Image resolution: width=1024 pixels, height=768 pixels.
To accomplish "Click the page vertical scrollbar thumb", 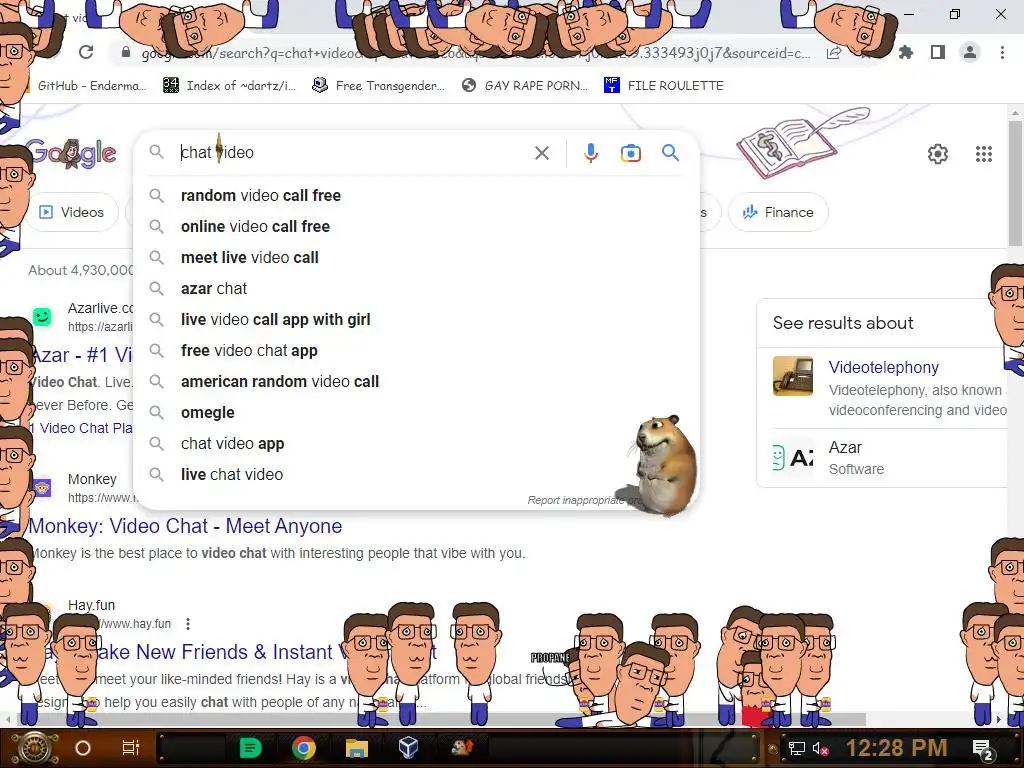I will coord(1016,183).
